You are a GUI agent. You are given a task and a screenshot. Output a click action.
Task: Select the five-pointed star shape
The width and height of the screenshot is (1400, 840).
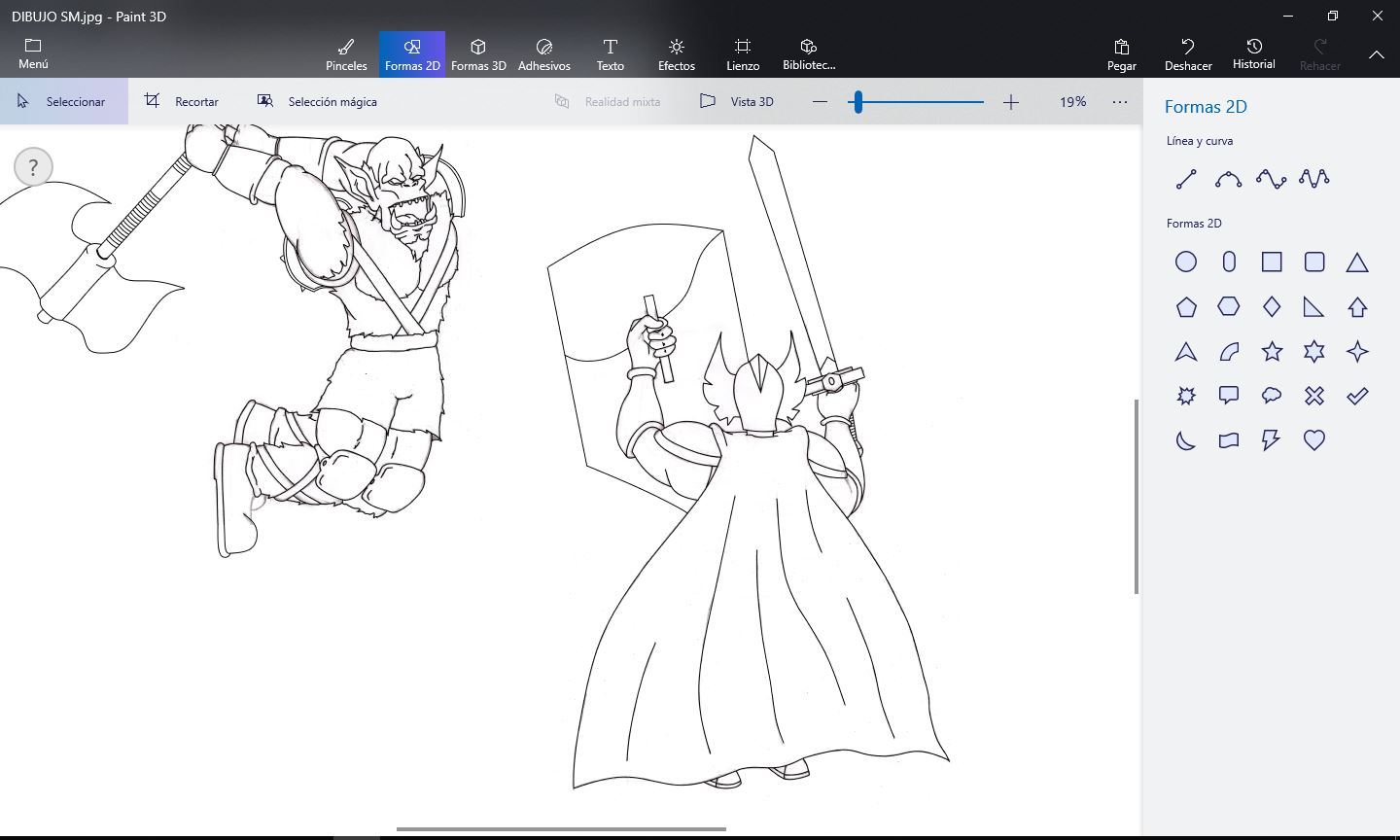pyautogui.click(x=1272, y=351)
